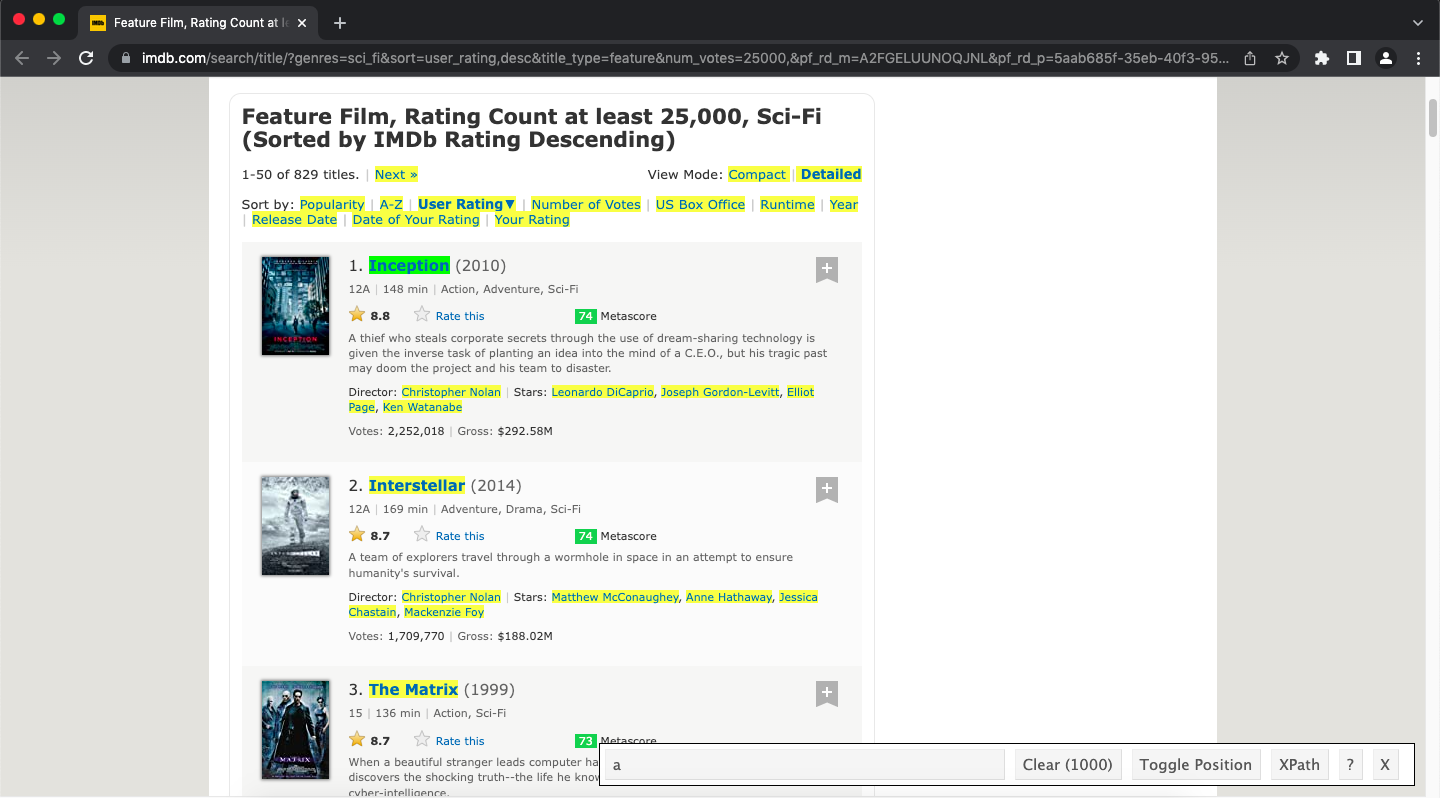Click Inception's 74 Metascore badge
The image size is (1440, 798).
click(x=585, y=316)
